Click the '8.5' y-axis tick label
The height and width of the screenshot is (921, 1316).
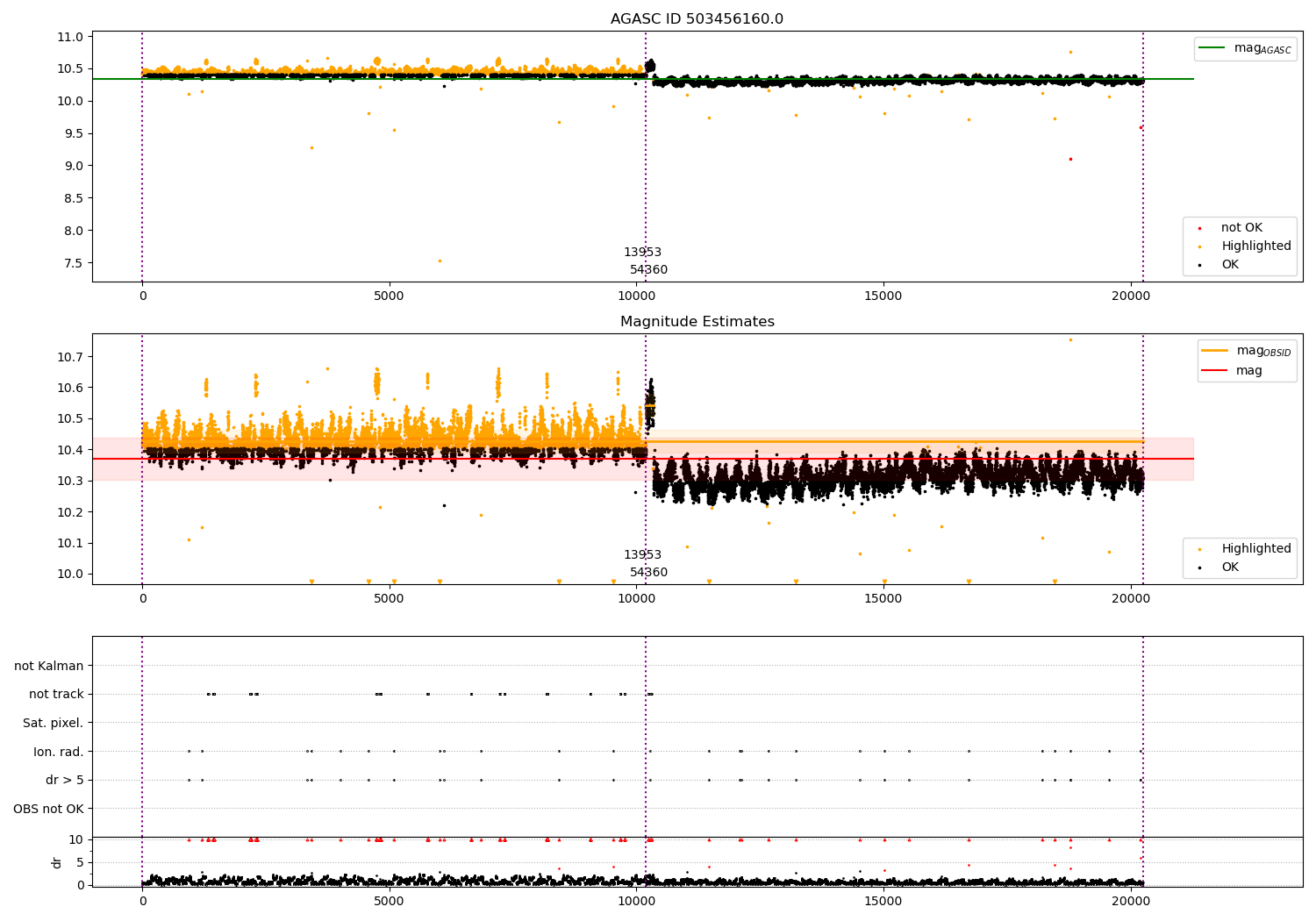pyautogui.click(x=76, y=198)
